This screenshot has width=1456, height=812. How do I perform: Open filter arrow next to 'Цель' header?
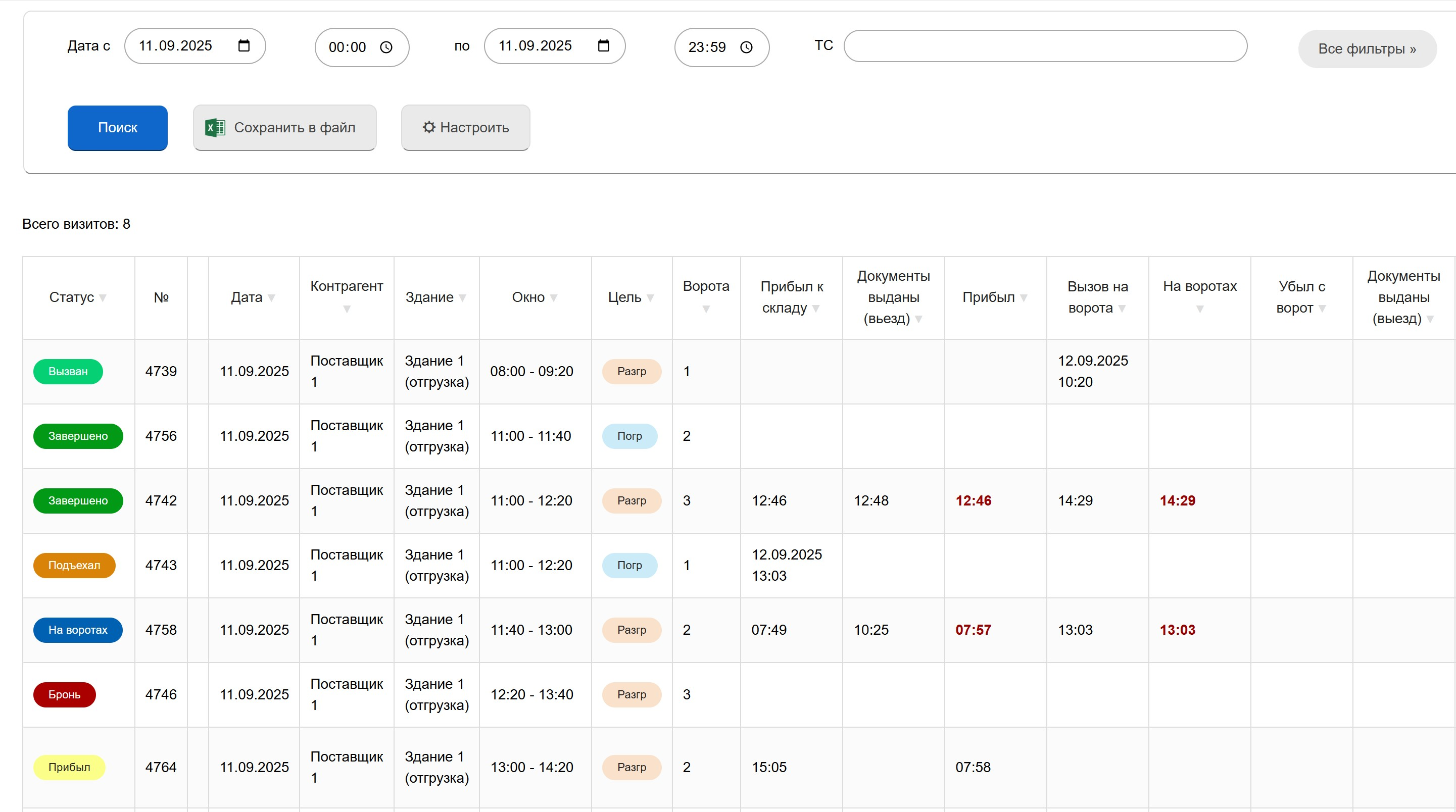coord(650,298)
